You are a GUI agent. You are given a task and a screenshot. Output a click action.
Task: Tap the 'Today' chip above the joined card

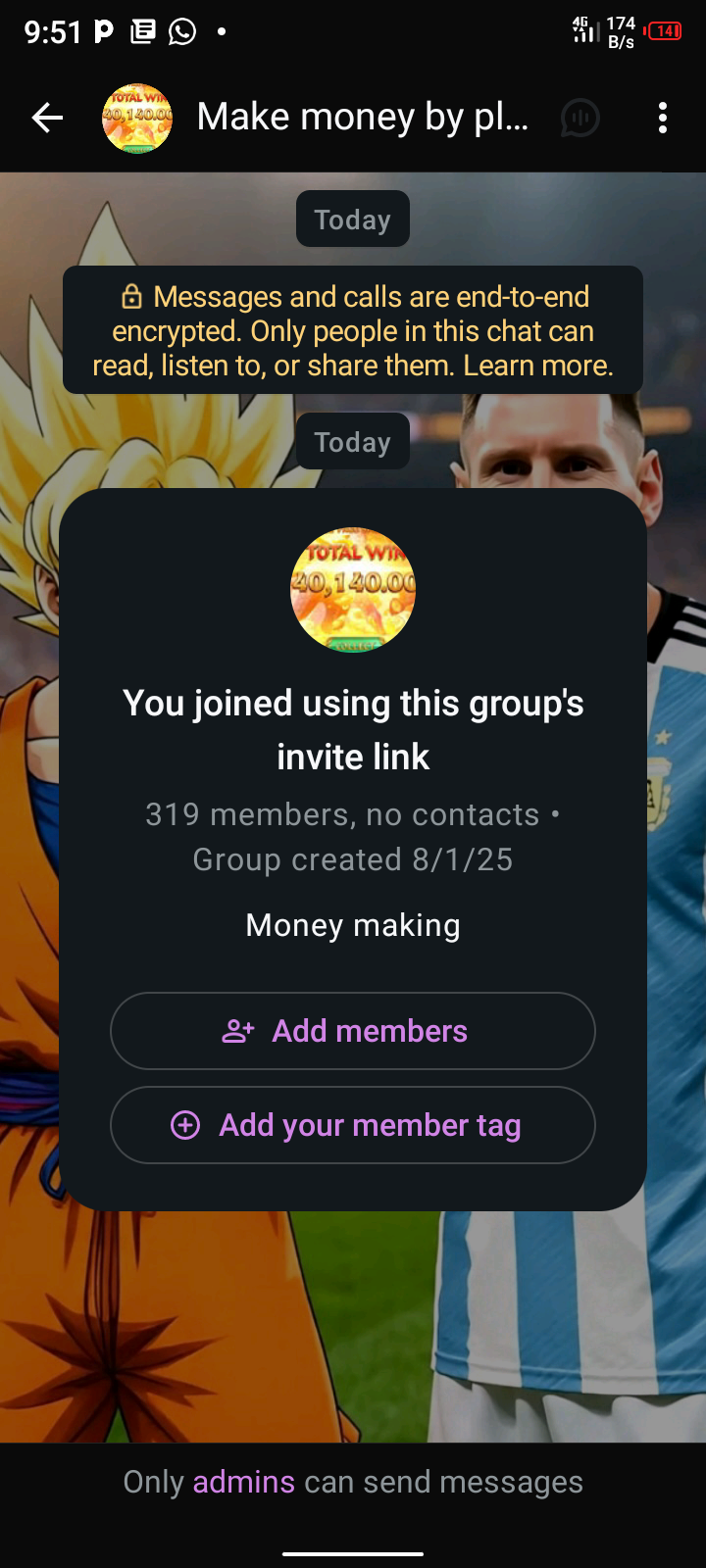point(353,441)
